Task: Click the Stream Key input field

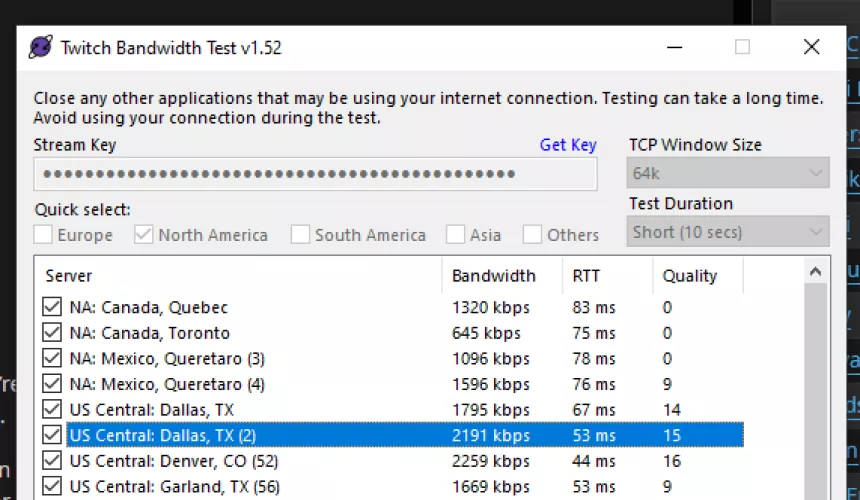Action: pos(315,174)
